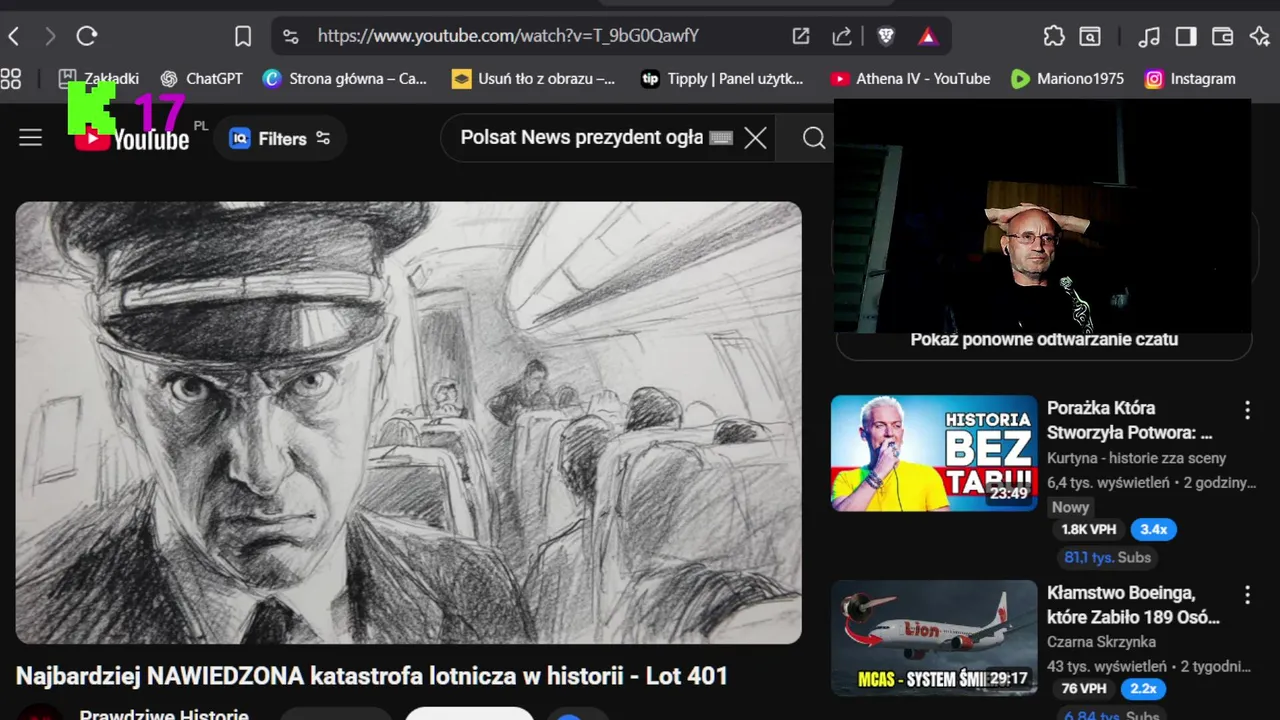
Task: Open video titled Kłamstwo Boeinga
Action: point(1133,605)
